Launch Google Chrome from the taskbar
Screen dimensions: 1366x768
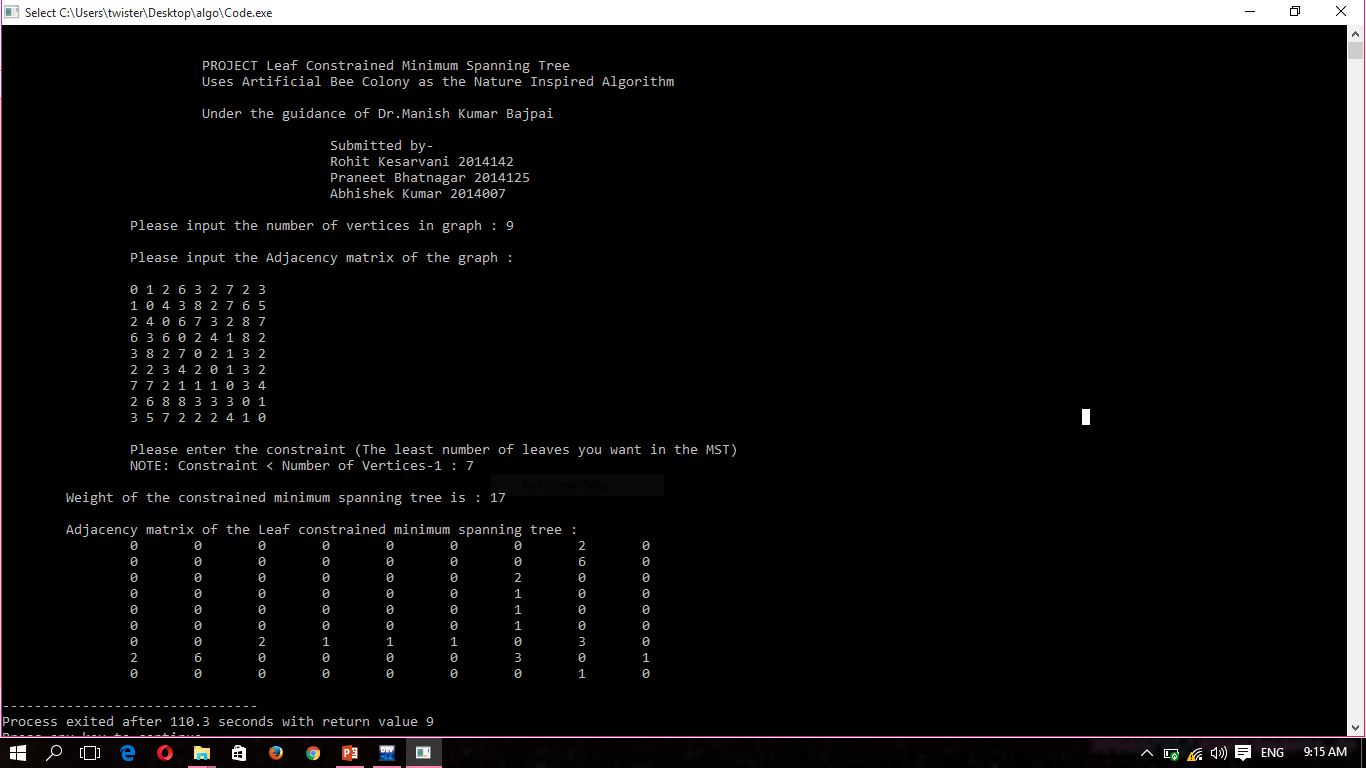point(313,752)
